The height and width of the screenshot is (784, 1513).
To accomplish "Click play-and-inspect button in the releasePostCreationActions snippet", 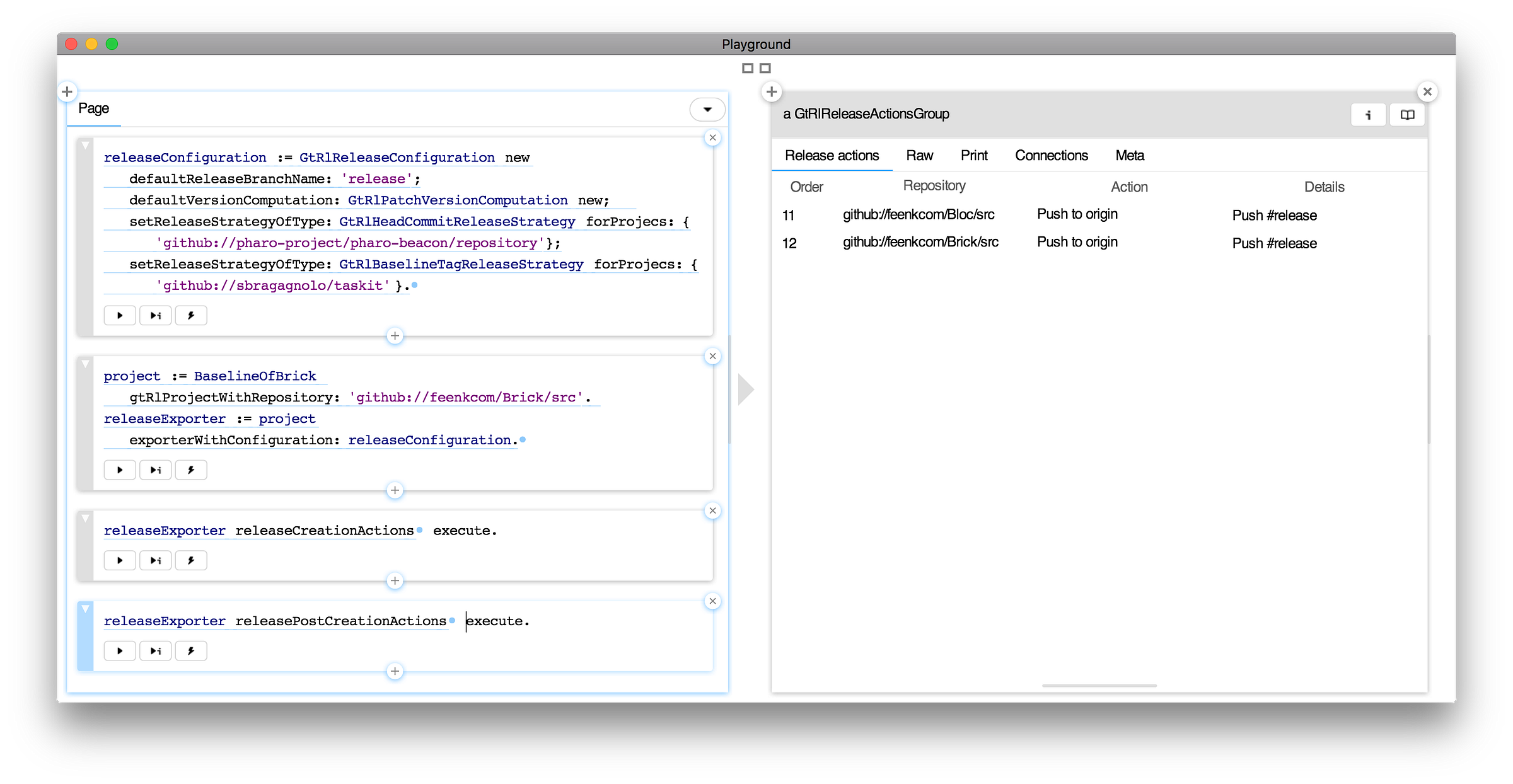I will 156,651.
